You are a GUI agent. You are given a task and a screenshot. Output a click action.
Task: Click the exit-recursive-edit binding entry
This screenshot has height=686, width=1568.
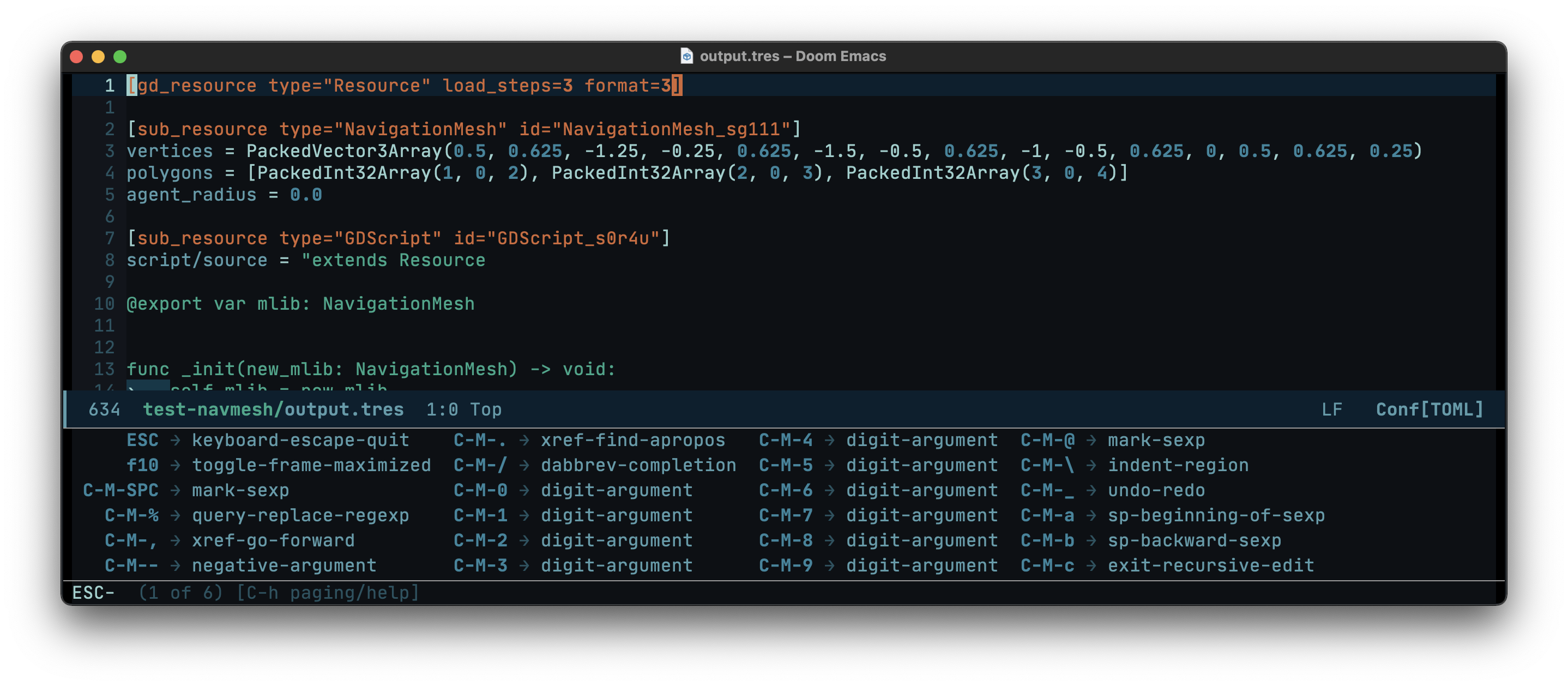click(x=1211, y=565)
